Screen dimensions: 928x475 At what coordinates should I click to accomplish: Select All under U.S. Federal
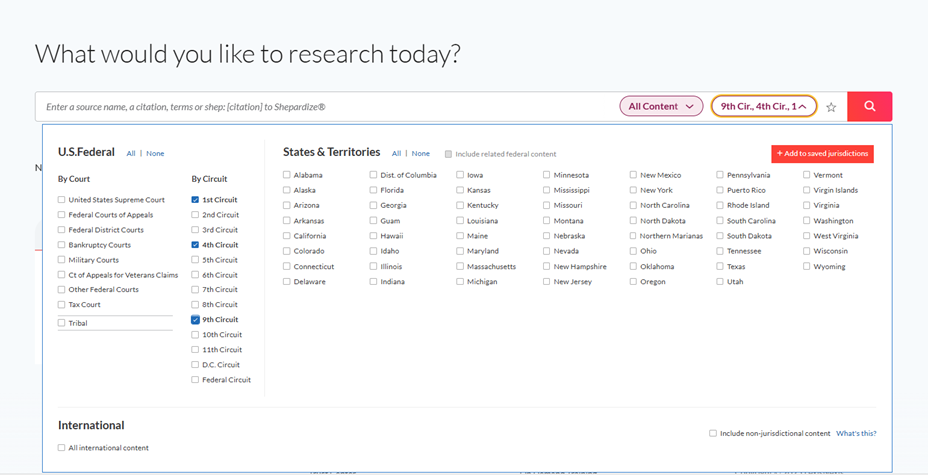click(131, 154)
